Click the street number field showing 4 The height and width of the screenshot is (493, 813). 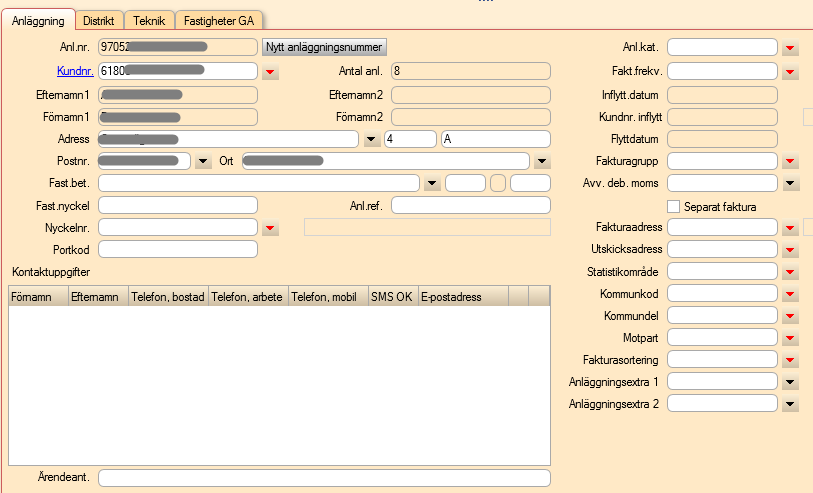tap(410, 139)
